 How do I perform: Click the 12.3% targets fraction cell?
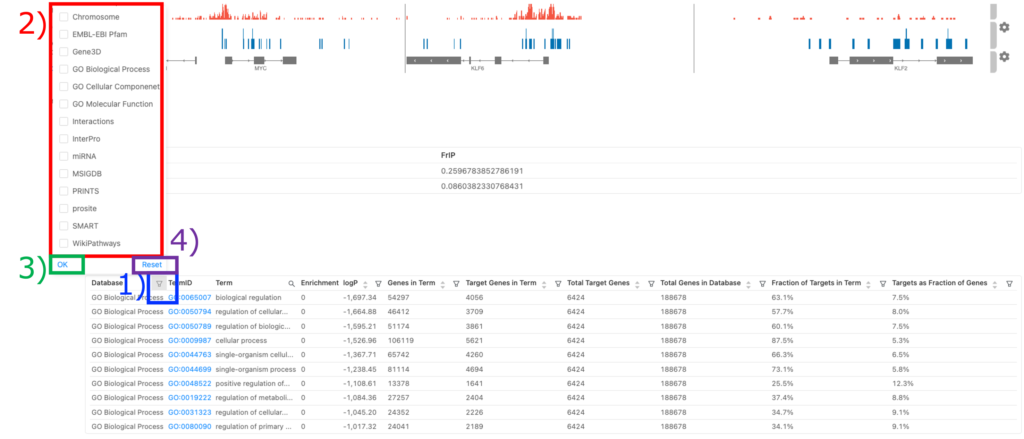pyautogui.click(x=903, y=383)
